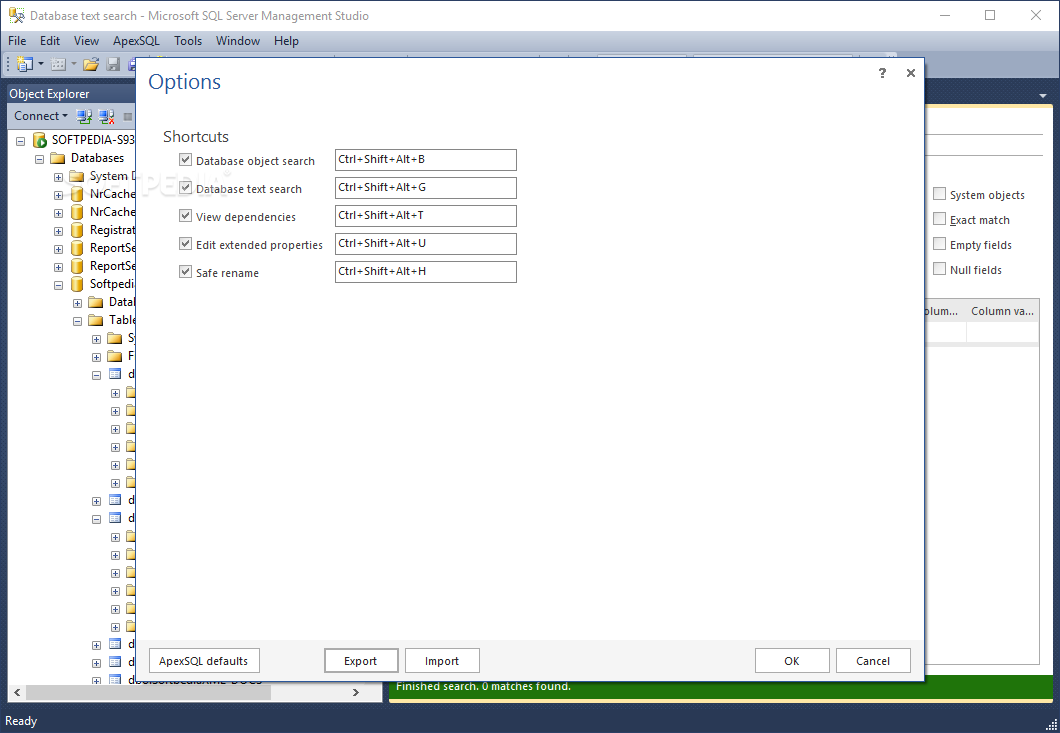This screenshot has height=733, width=1060.
Task: Click the greyed second toolbar icon next to New Query
Action: [x=58, y=64]
